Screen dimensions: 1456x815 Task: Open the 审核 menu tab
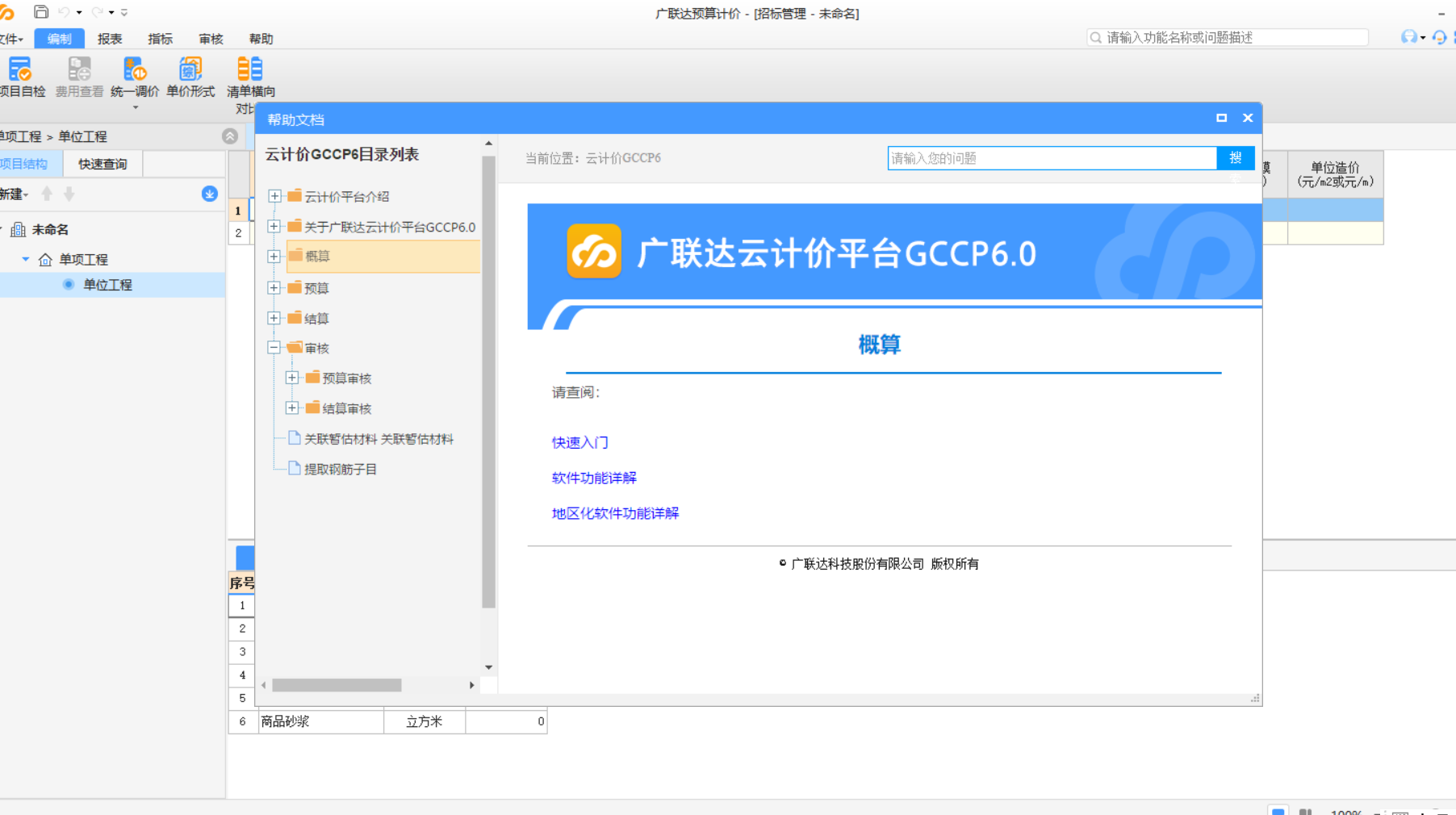211,39
